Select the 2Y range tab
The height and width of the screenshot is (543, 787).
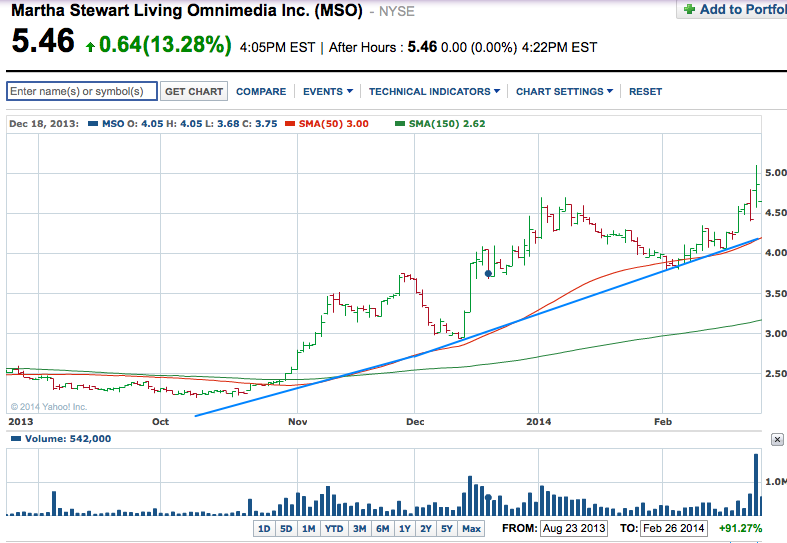426,528
